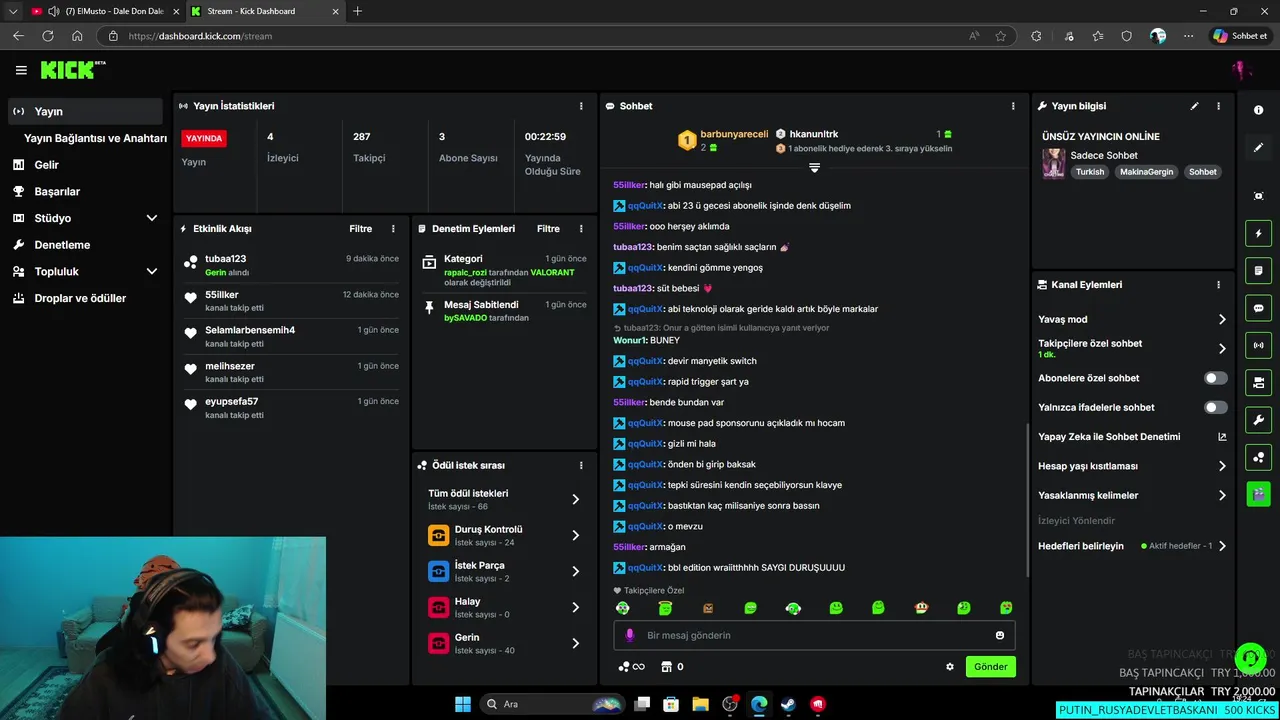The height and width of the screenshot is (720, 1280).
Task: Click the lightning bolt icon in the right toolbar
Action: [x=1258, y=234]
